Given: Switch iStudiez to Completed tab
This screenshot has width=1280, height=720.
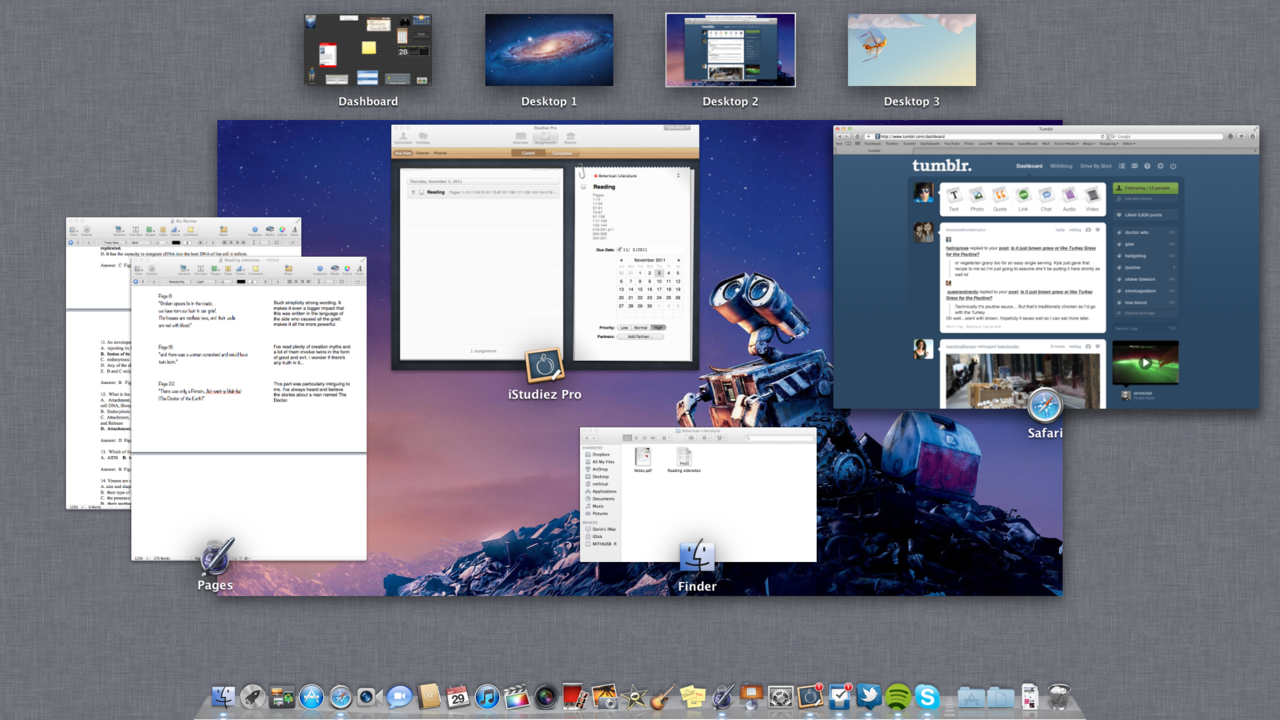Looking at the screenshot, I should click(x=562, y=153).
